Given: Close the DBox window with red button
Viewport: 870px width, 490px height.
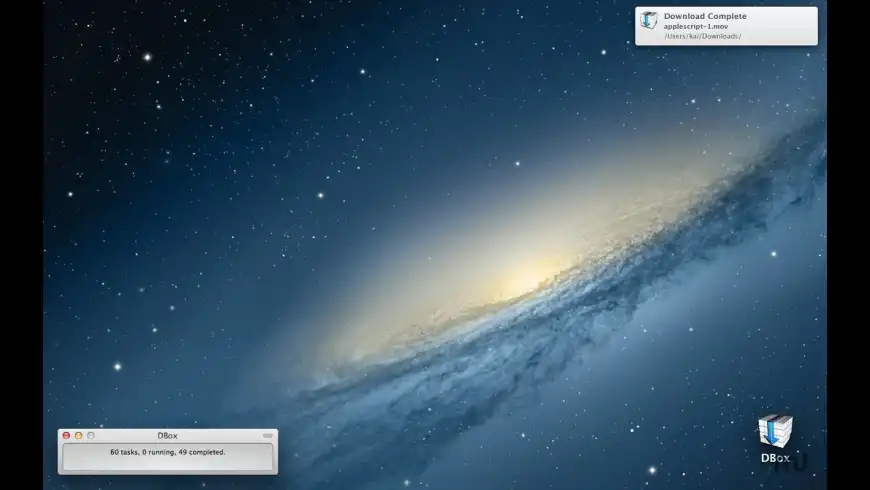Looking at the screenshot, I should (67, 436).
